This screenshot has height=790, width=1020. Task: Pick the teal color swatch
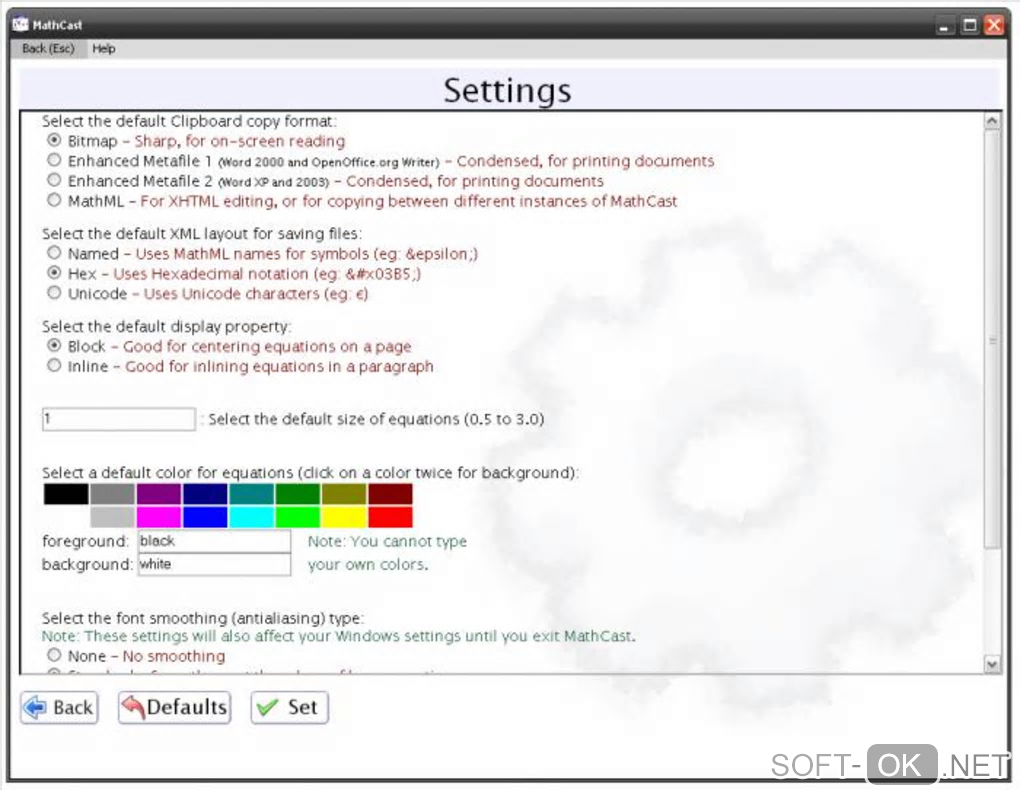coord(251,494)
